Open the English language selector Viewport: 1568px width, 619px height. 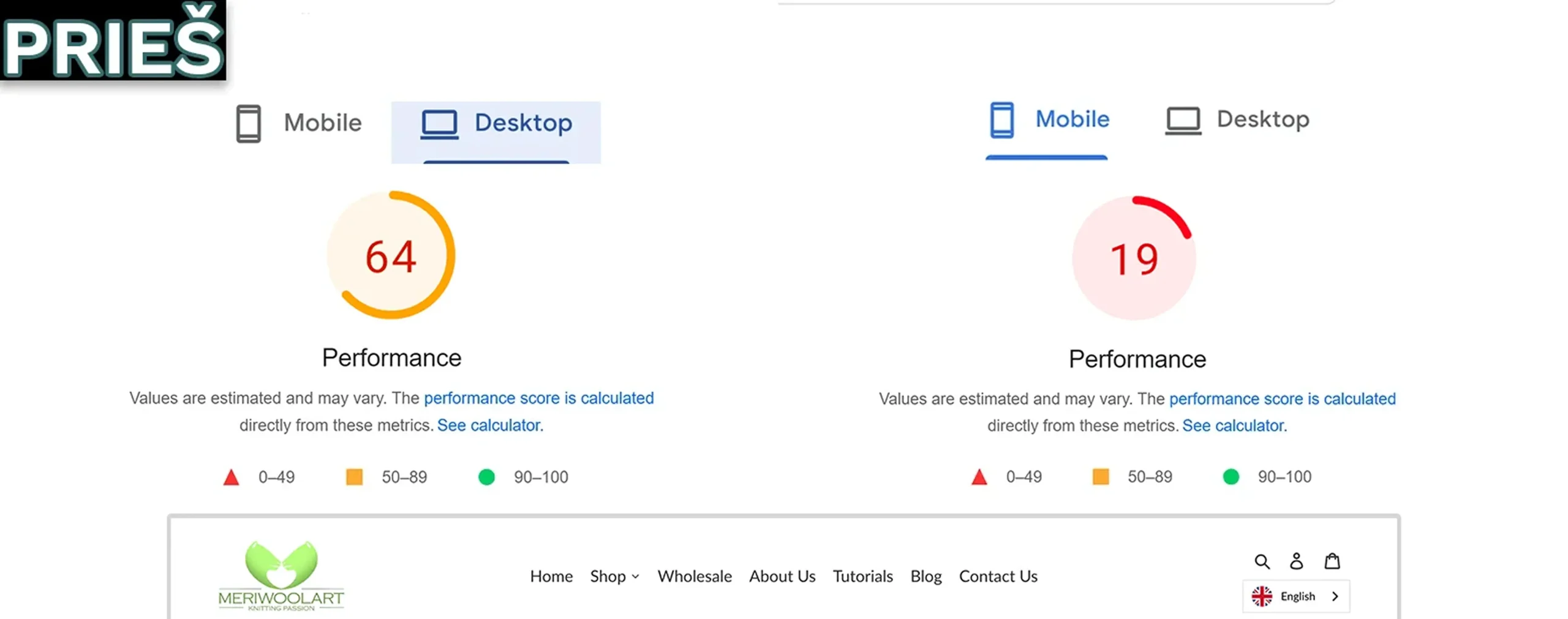pos(1296,596)
